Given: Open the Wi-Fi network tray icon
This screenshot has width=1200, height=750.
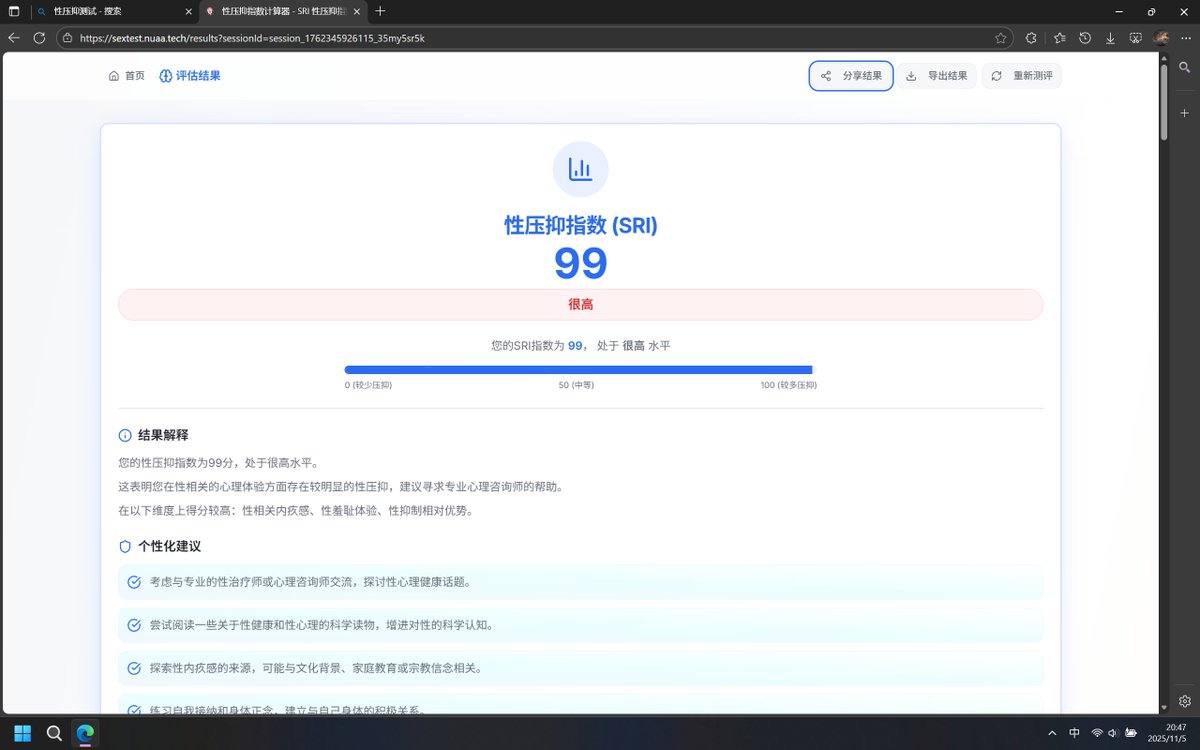Looking at the screenshot, I should coord(1097,733).
